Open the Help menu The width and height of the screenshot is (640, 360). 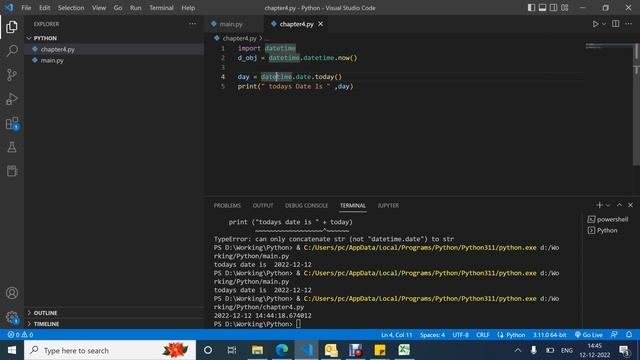click(x=188, y=8)
